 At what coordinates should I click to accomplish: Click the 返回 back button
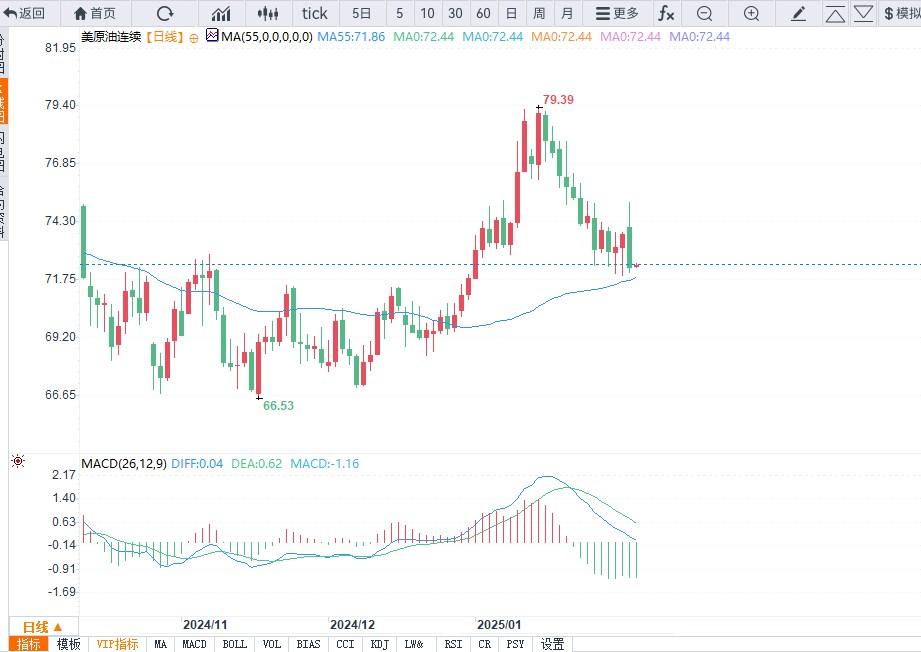coord(24,13)
